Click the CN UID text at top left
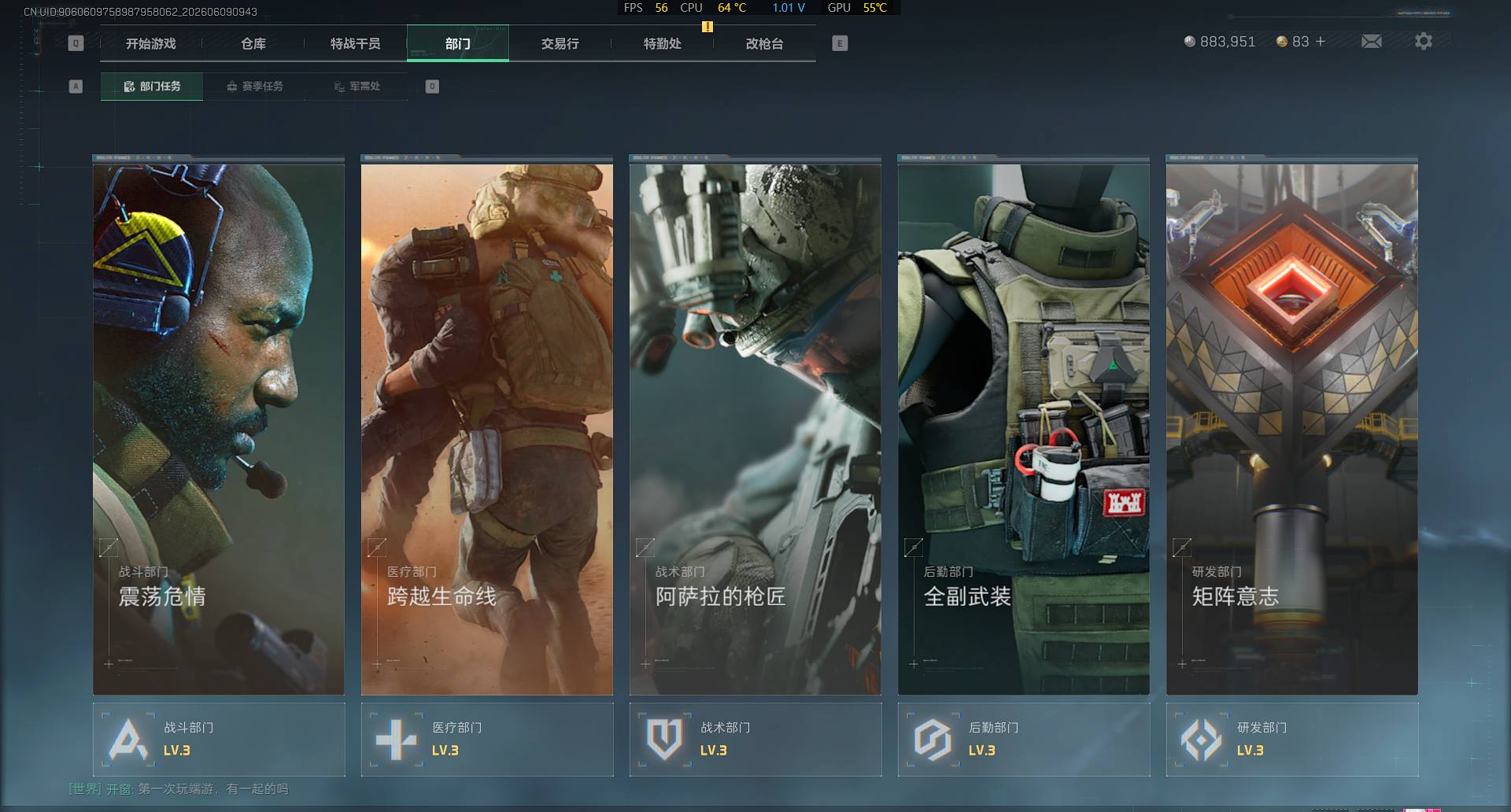This screenshot has height=812, width=1511. 140,12
